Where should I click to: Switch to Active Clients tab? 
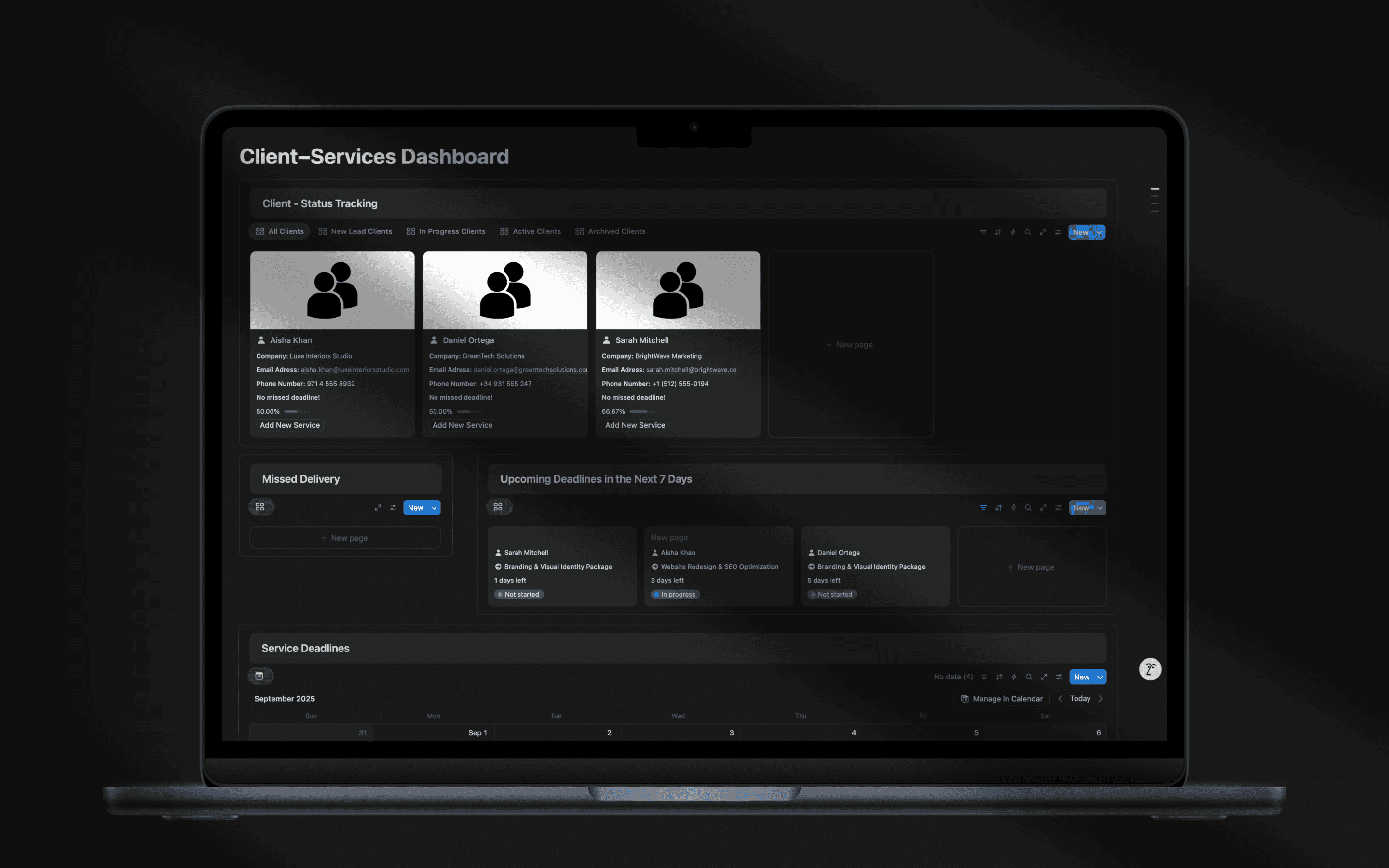(x=531, y=231)
